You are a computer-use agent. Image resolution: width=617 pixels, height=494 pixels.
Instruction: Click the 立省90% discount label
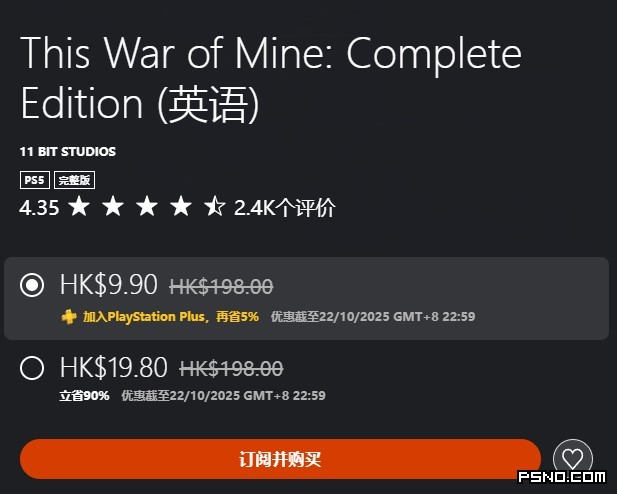point(82,395)
